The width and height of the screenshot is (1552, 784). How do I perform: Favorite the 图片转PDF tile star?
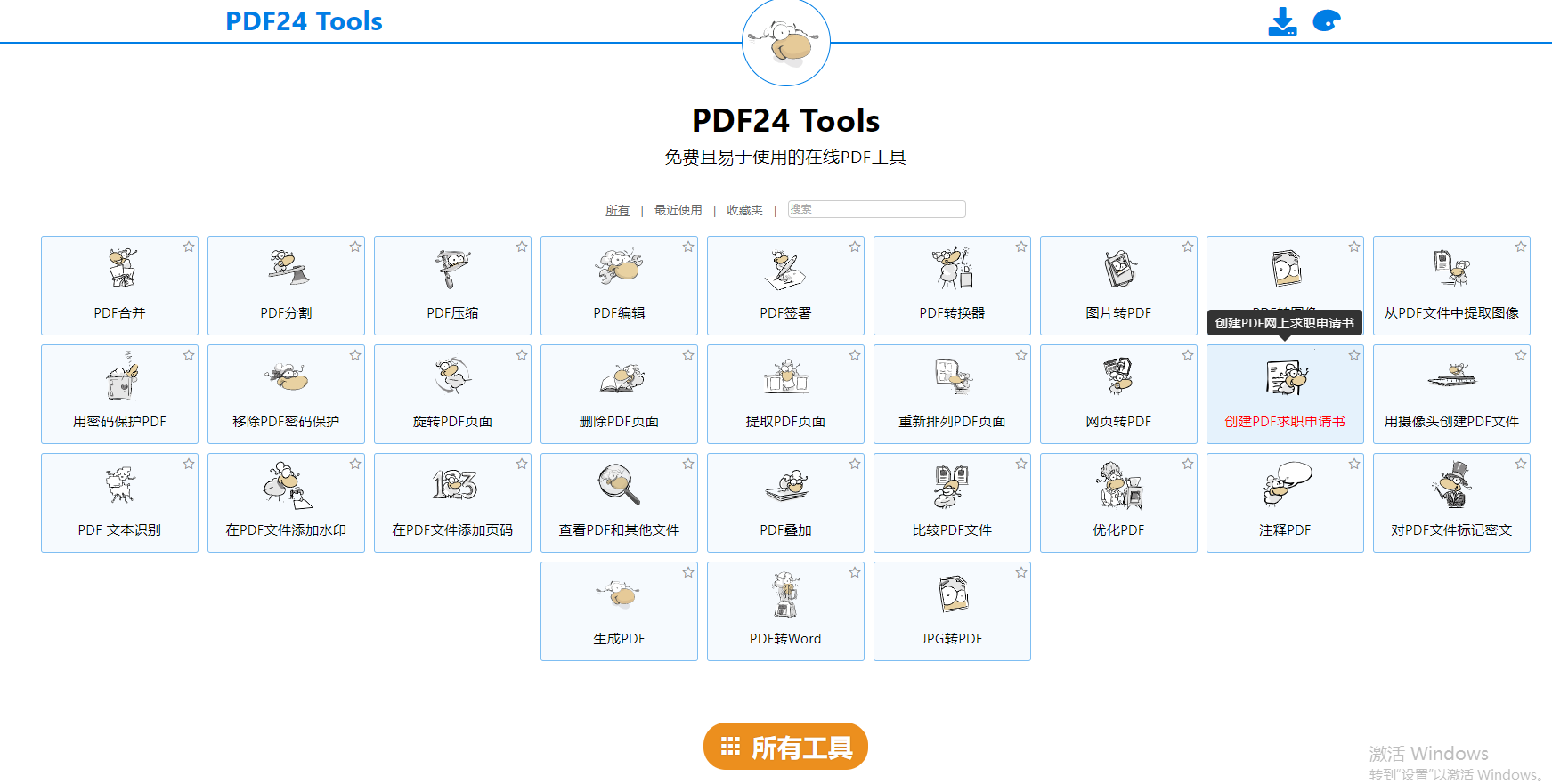(x=1188, y=247)
